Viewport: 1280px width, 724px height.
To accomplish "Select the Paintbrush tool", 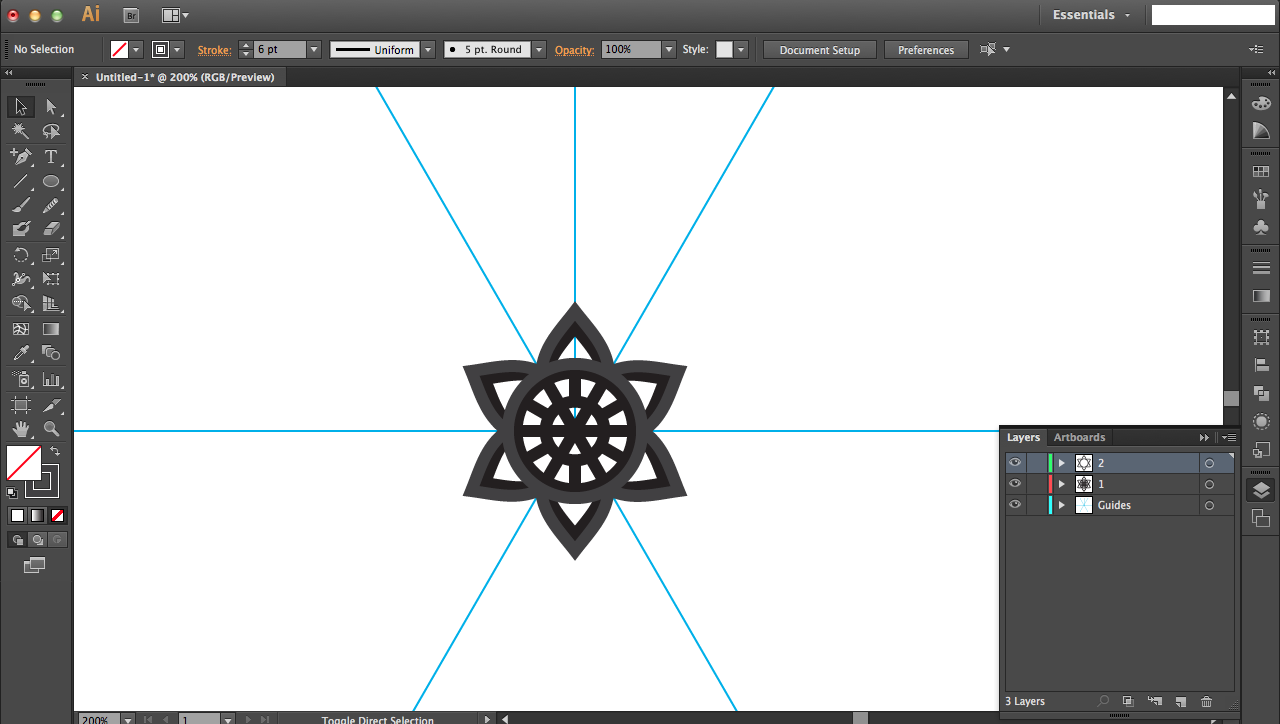I will 21,205.
